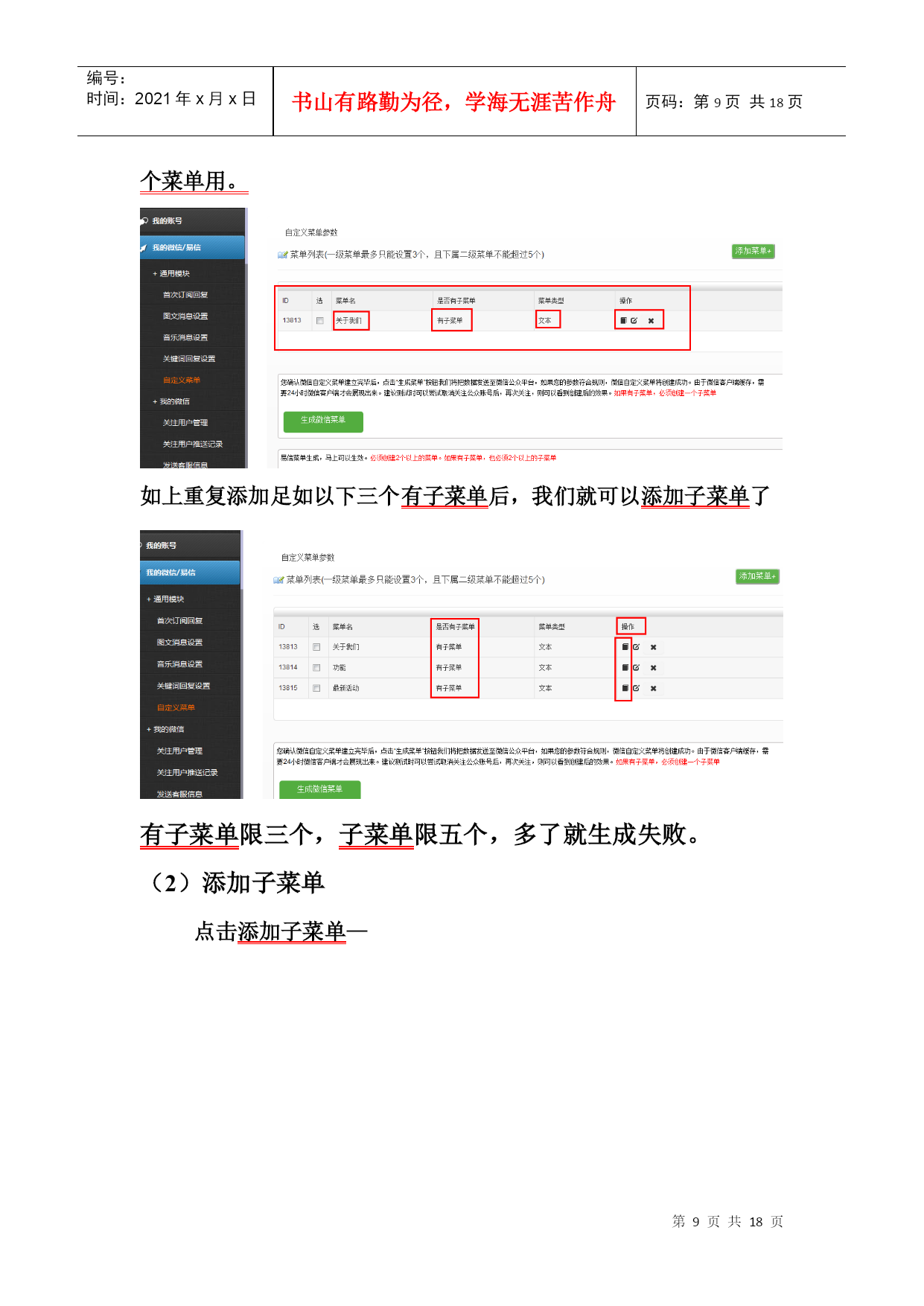Click delete X for 关于我们 in three-row table
This screenshot has width=924, height=1306.
click(x=653, y=648)
